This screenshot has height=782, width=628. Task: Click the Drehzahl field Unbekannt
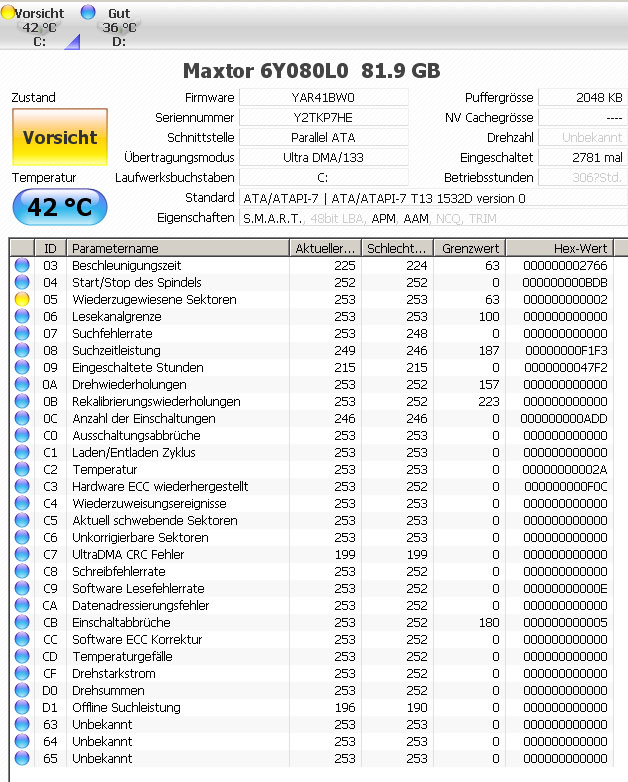coord(583,137)
